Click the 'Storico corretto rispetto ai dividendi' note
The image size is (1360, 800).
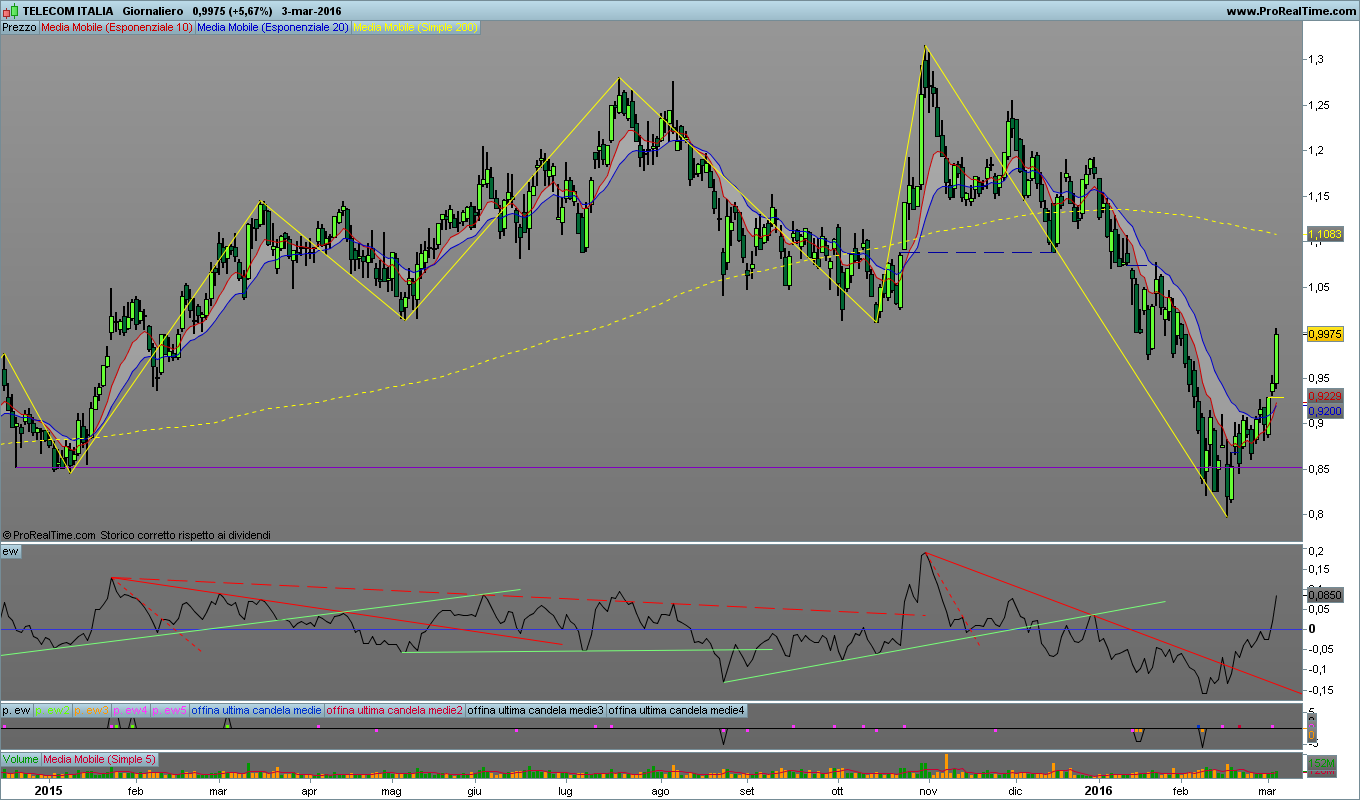185,535
